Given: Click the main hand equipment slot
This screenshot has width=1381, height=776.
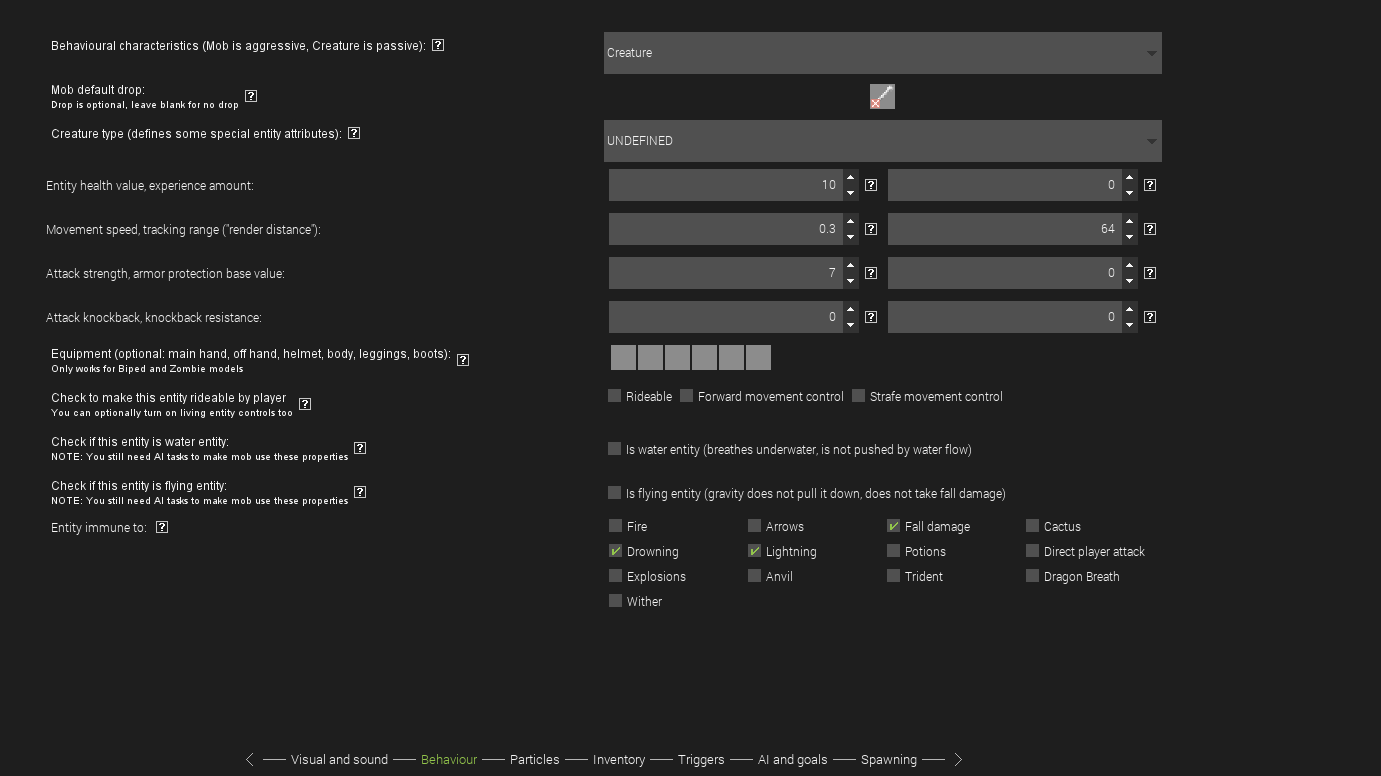Looking at the screenshot, I should tap(623, 357).
